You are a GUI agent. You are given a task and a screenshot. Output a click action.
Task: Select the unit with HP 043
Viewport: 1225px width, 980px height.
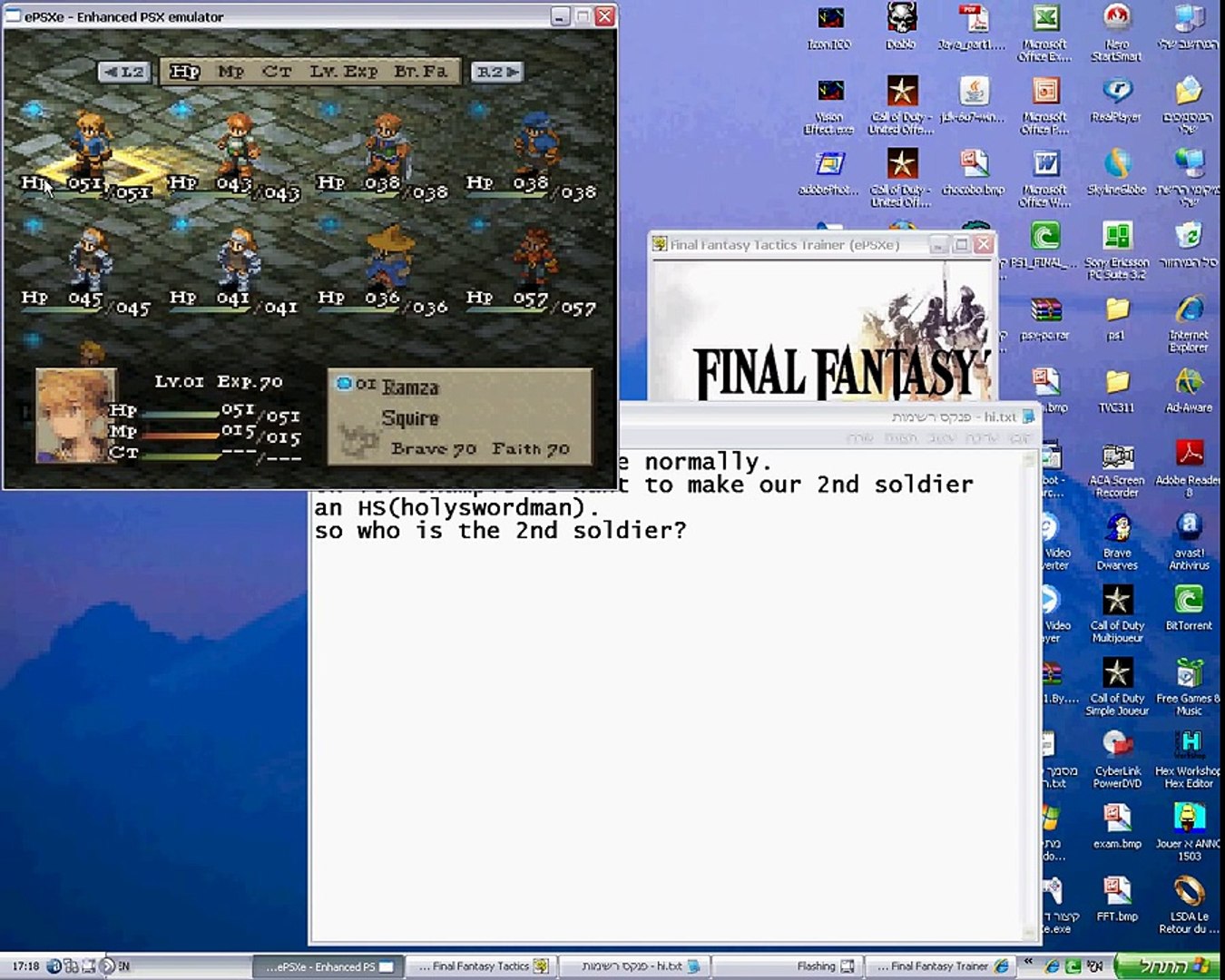point(239,143)
